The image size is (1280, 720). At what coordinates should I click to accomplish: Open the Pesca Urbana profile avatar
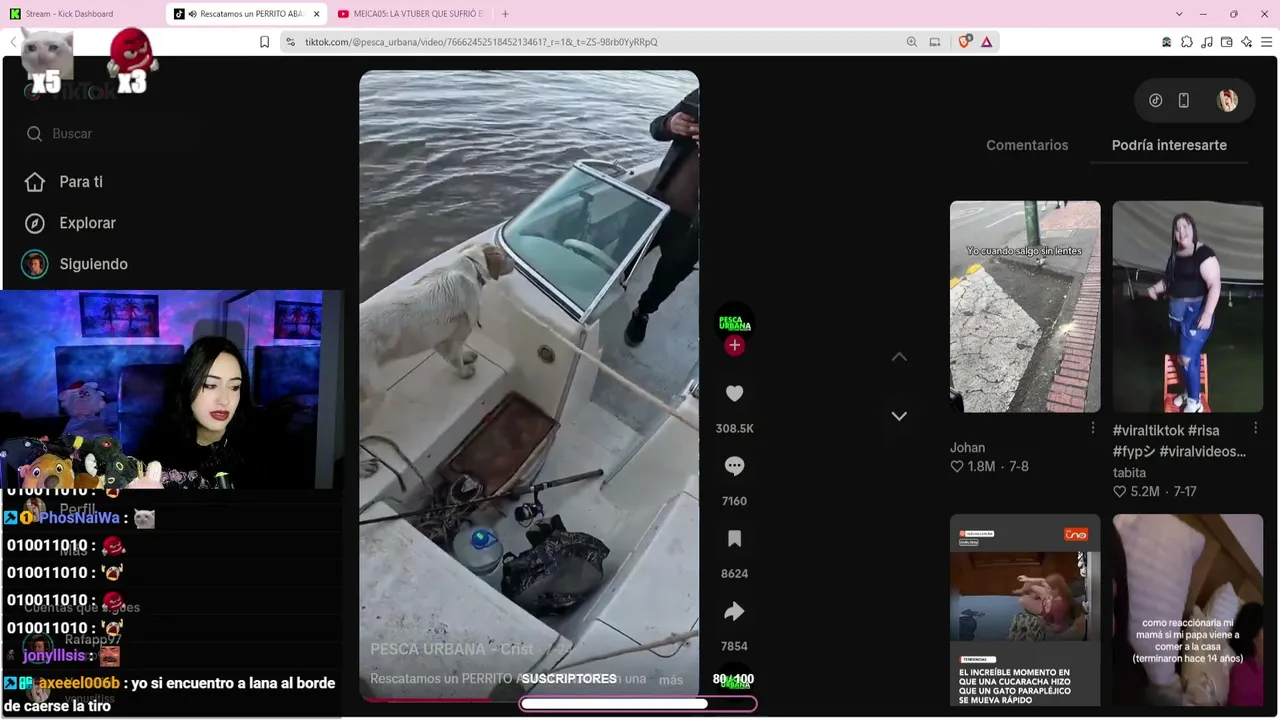[x=735, y=321]
